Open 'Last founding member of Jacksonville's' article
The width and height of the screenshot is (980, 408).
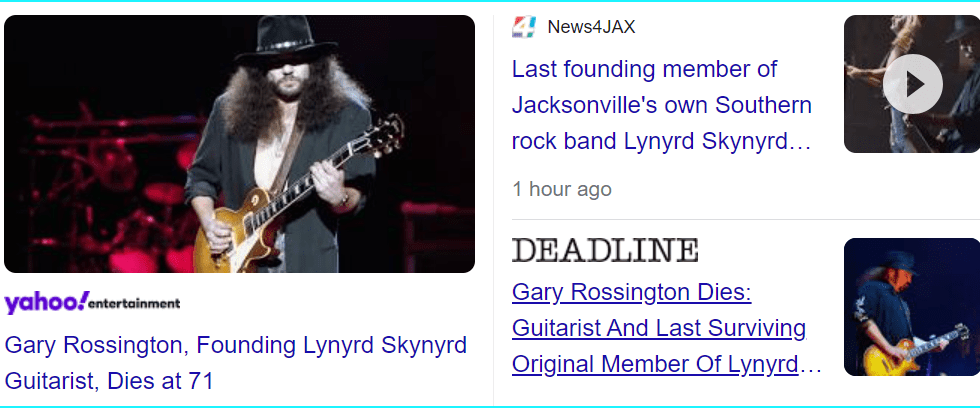pyautogui.click(x=662, y=106)
